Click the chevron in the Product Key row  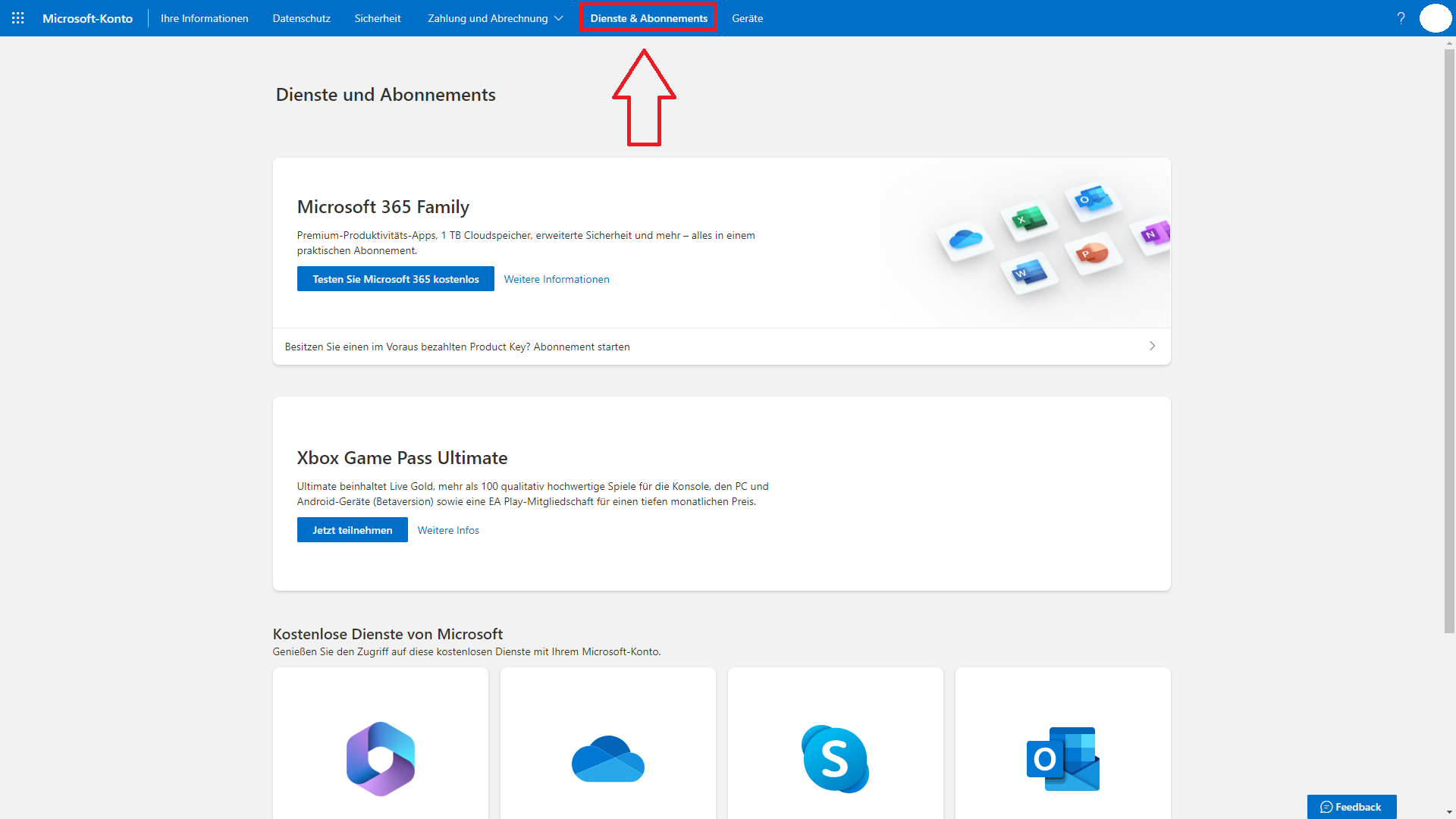point(1152,346)
